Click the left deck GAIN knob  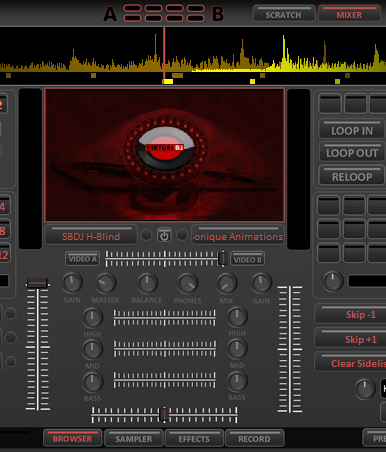(x=72, y=282)
